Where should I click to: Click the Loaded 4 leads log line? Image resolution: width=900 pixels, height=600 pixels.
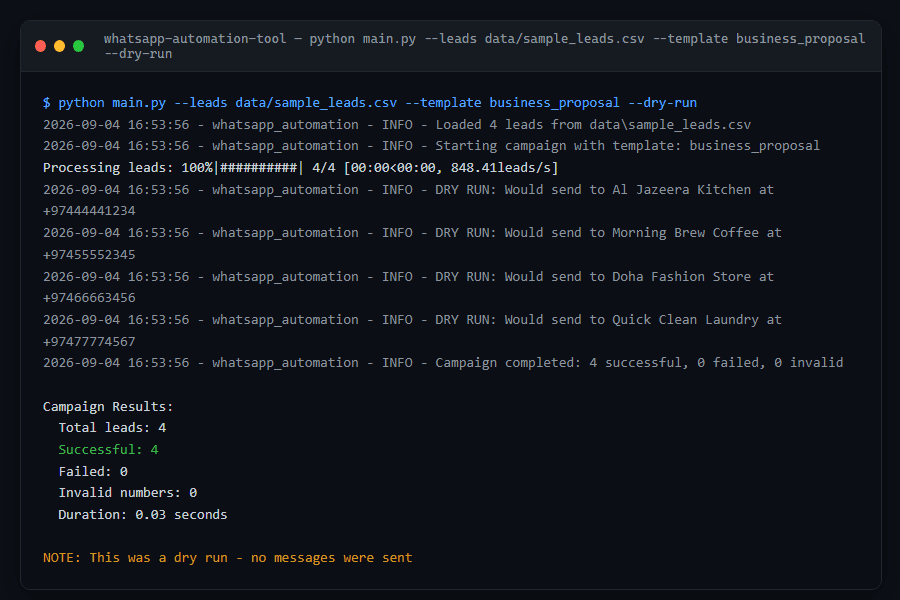click(397, 125)
